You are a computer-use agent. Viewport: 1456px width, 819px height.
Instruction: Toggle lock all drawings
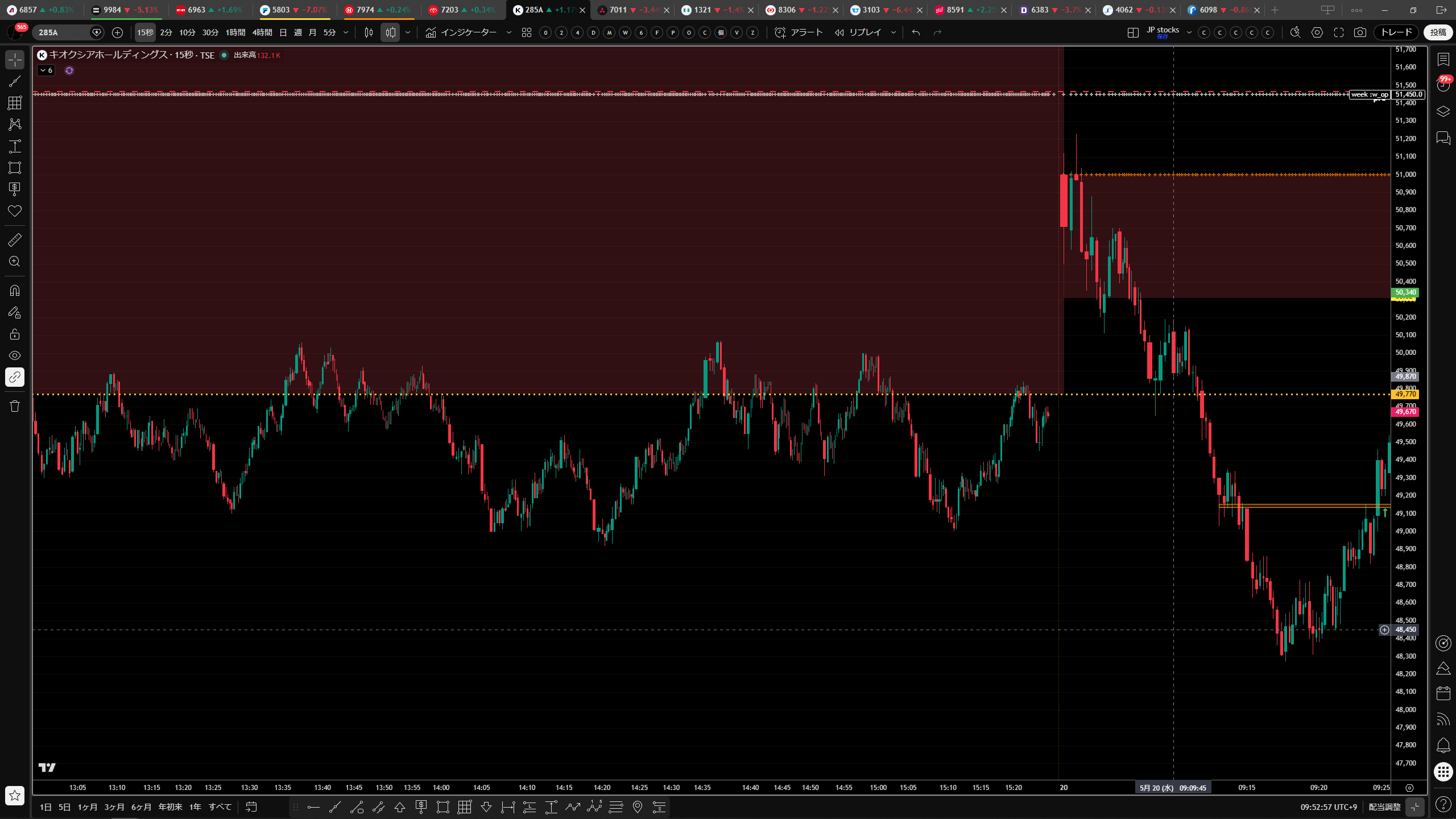pyautogui.click(x=15, y=334)
